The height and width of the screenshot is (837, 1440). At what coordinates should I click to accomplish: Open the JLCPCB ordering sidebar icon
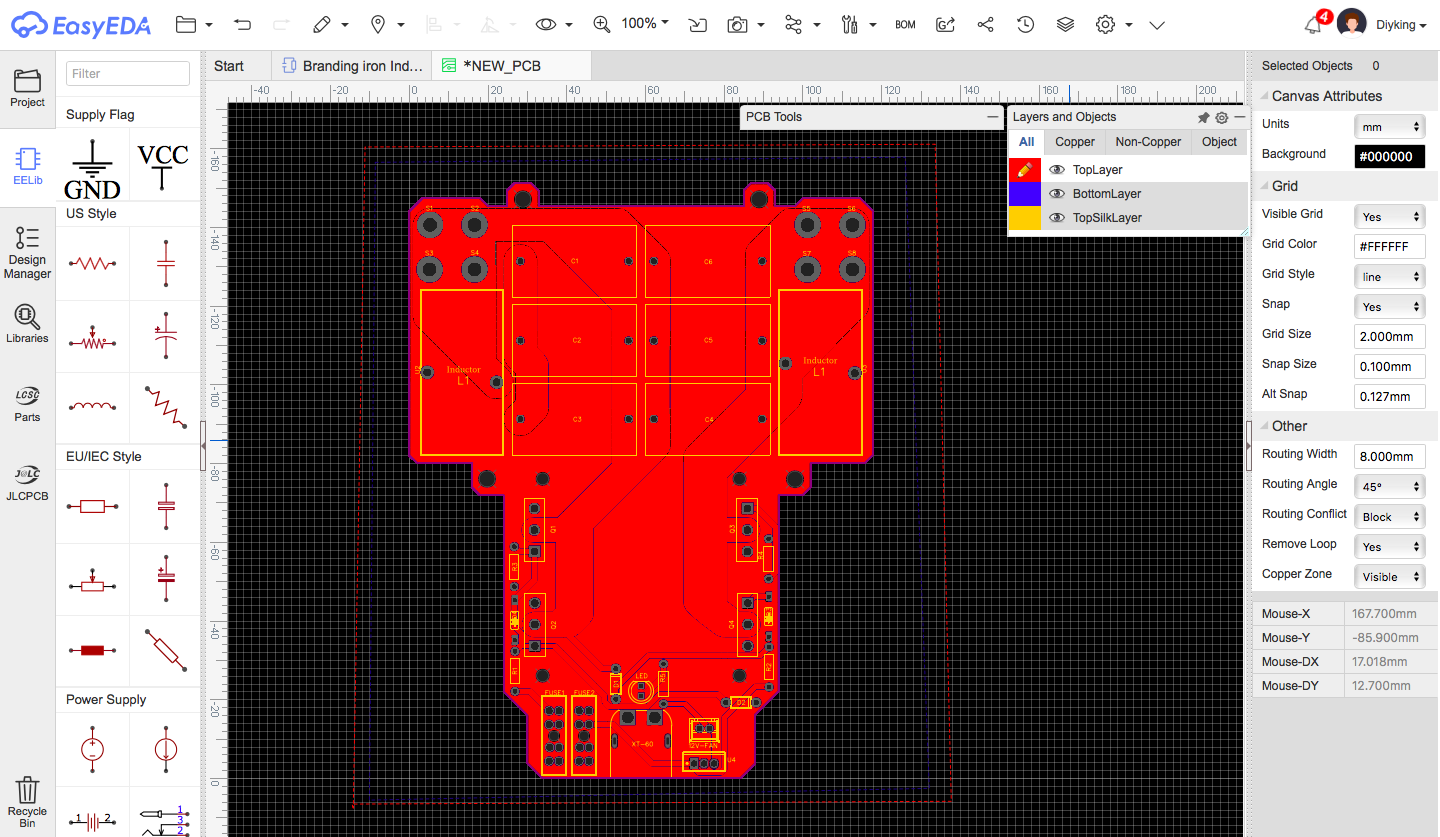click(27, 480)
